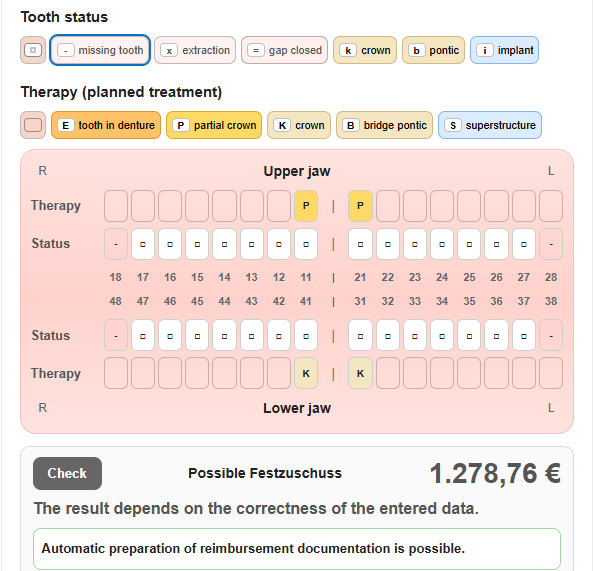Click the Check button
Viewport: 593px width, 571px height.
(x=67, y=473)
